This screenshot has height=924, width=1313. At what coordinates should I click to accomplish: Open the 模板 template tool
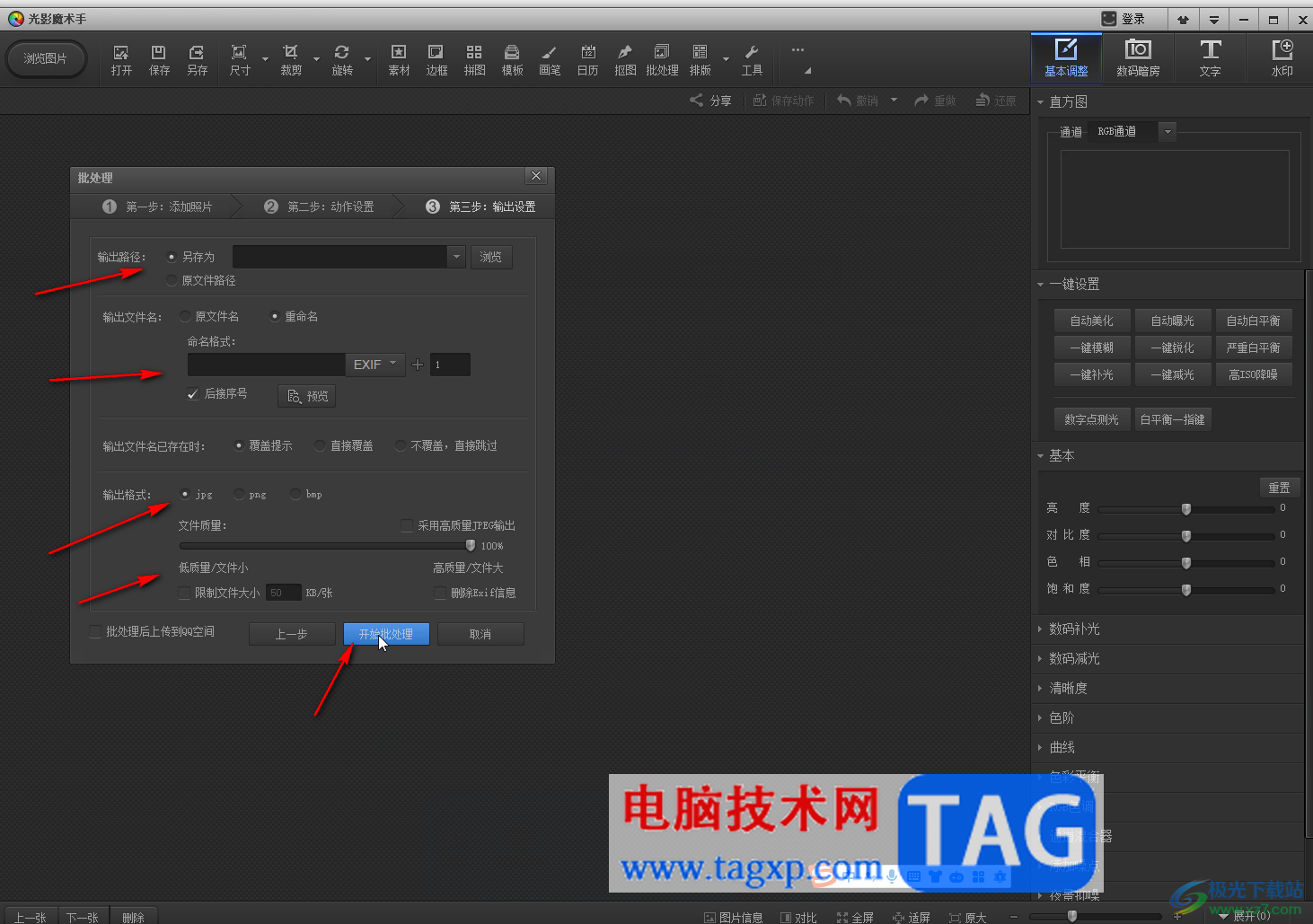tap(512, 60)
